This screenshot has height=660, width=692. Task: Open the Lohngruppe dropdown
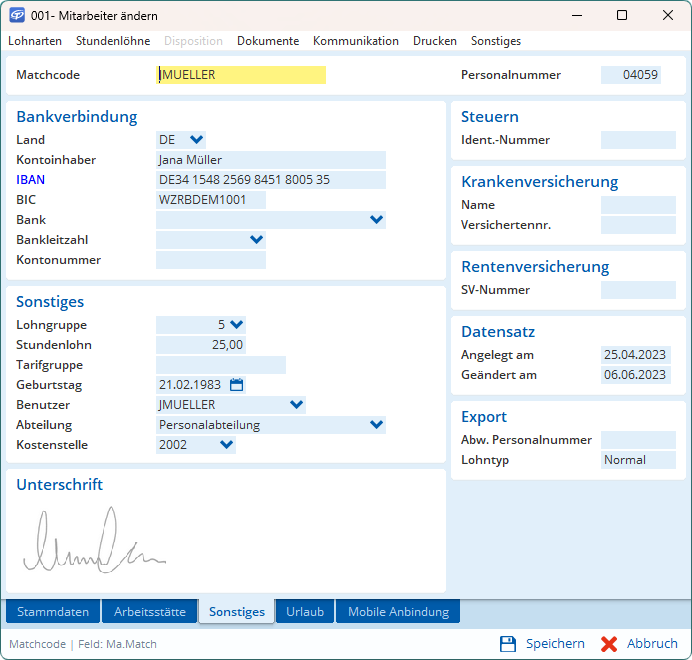236,325
